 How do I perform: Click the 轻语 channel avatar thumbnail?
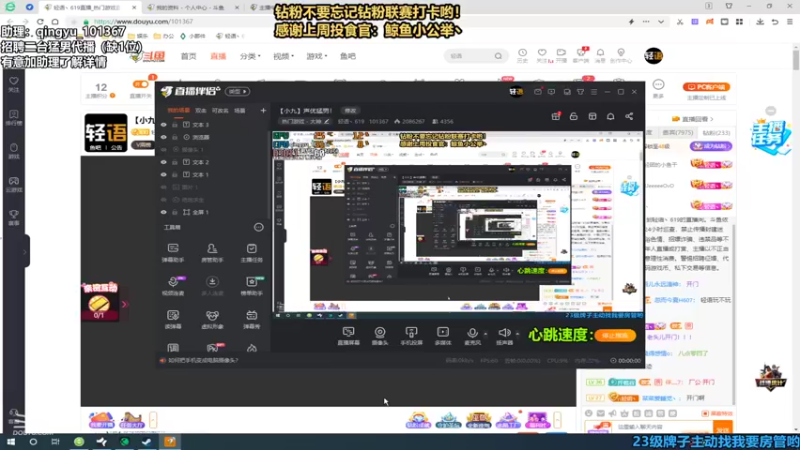point(106,133)
